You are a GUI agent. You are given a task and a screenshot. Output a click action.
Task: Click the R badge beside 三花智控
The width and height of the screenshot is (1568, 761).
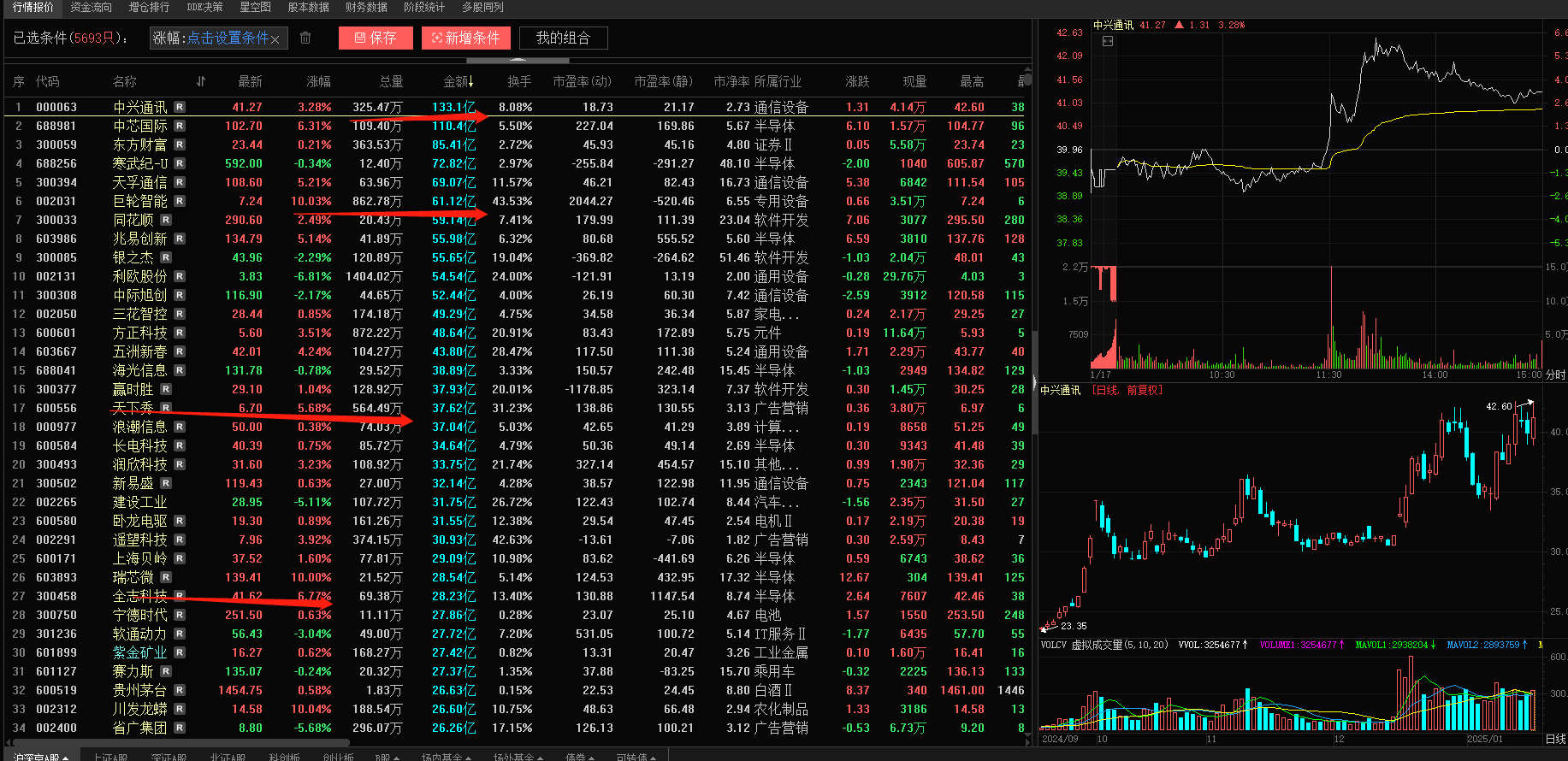180,314
